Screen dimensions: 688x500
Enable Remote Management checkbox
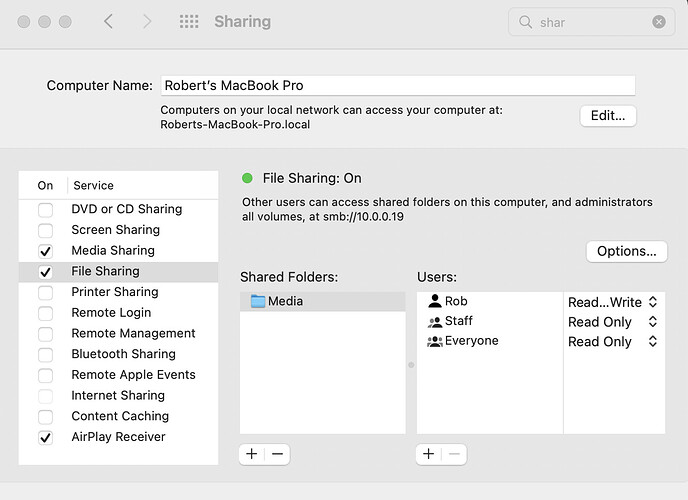pos(45,334)
